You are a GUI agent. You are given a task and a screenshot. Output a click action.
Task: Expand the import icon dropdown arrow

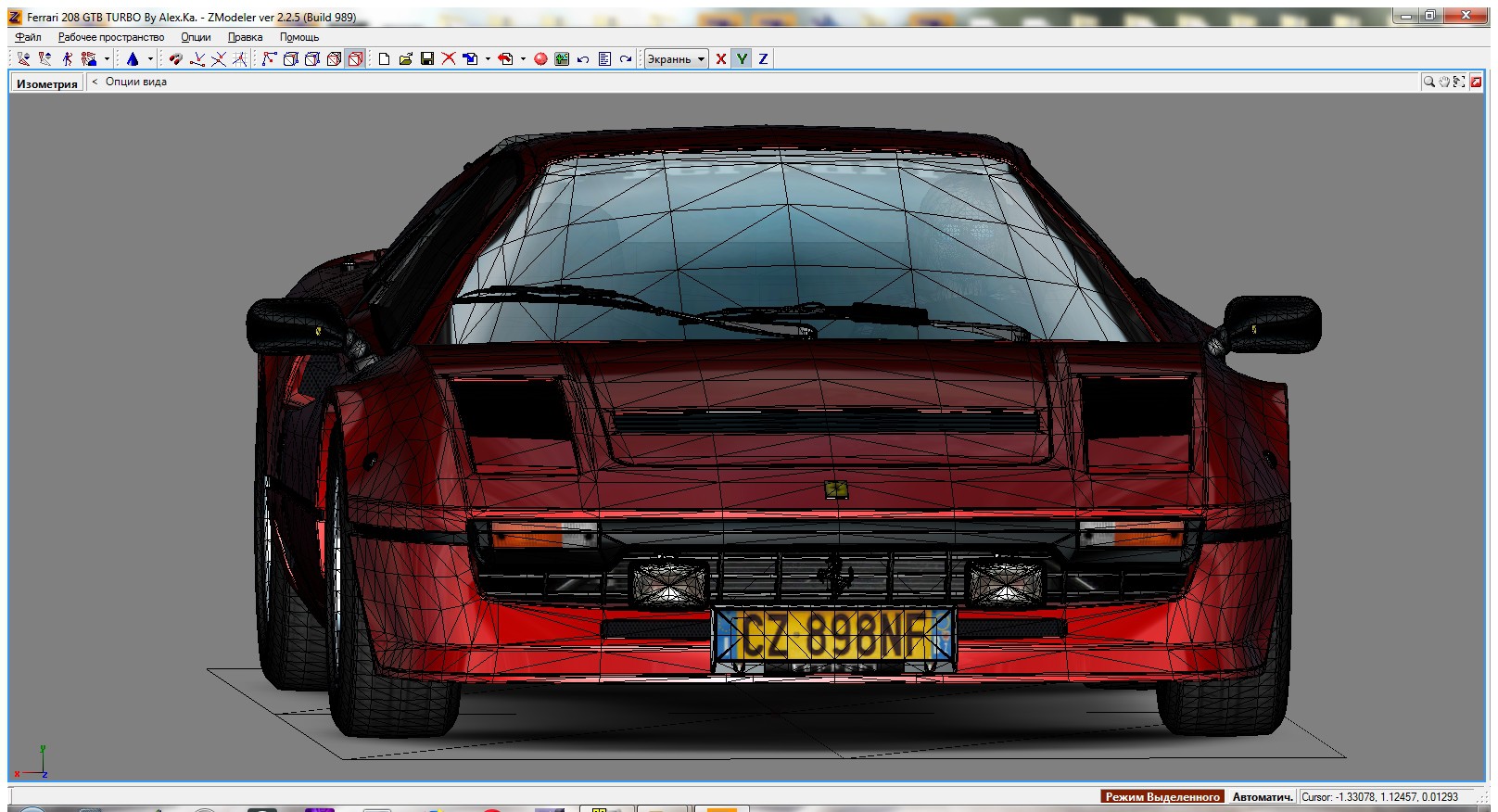pyautogui.click(x=488, y=58)
